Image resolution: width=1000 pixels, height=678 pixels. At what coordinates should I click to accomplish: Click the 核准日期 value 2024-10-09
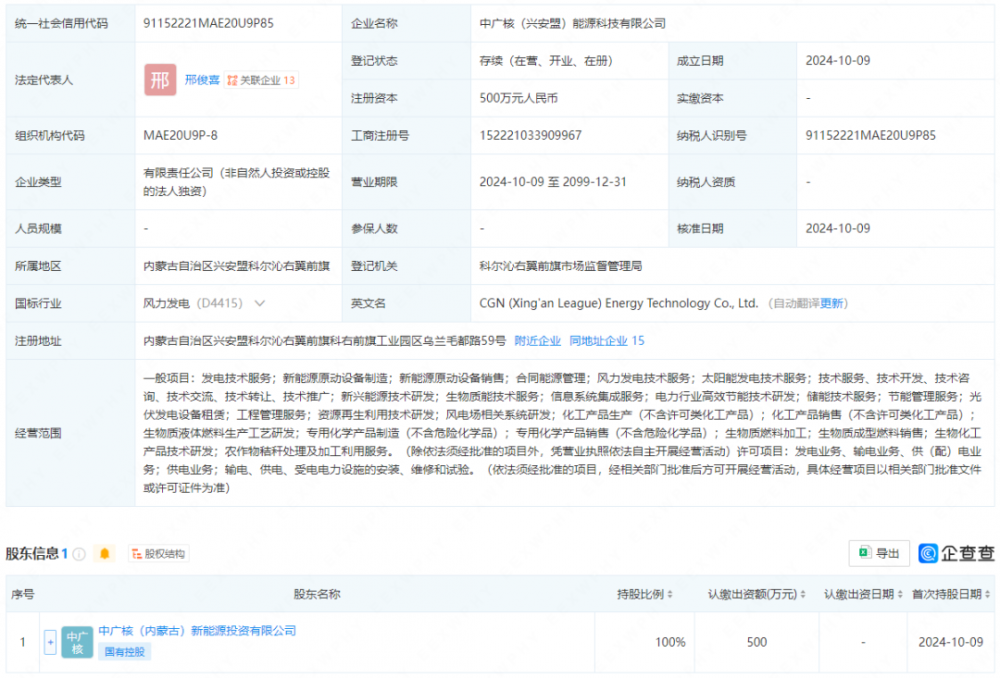coord(837,228)
